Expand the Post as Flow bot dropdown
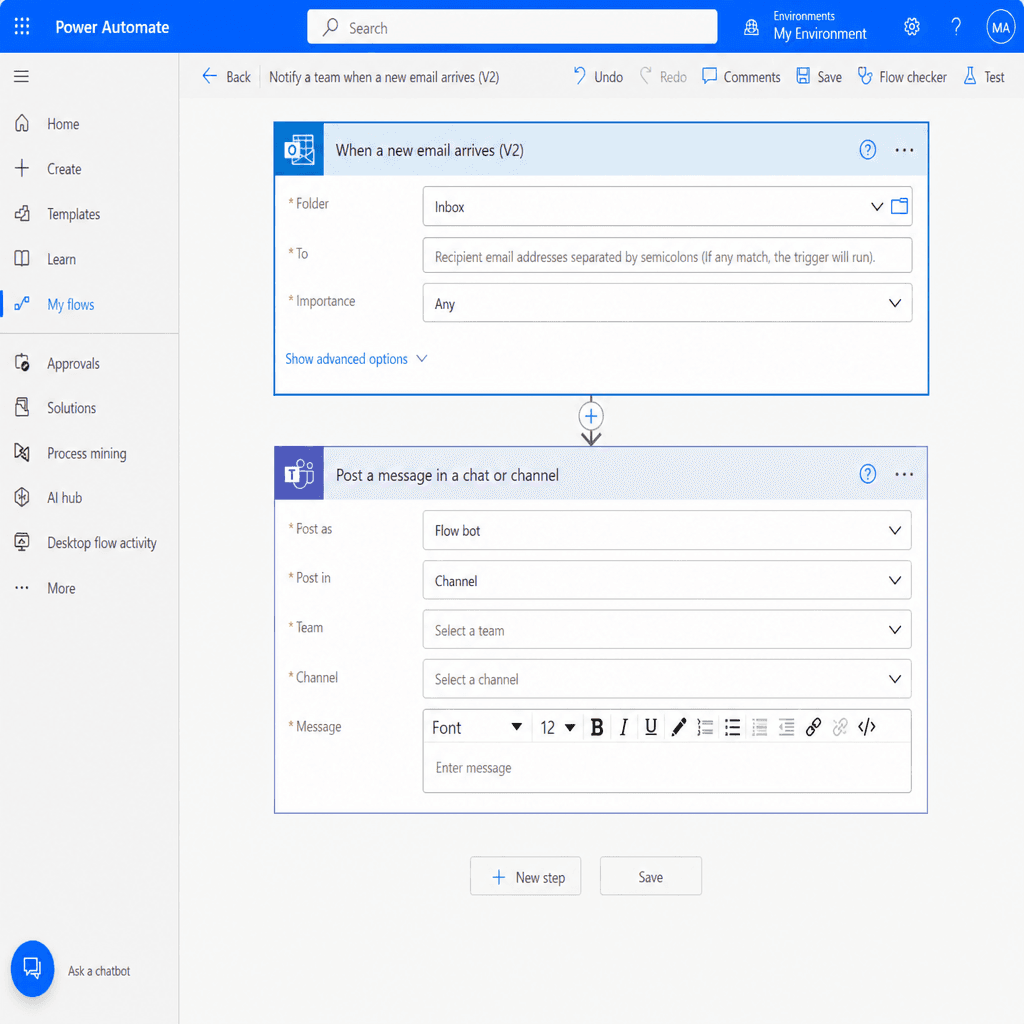Screen dimensions: 1024x1024 pos(667,530)
